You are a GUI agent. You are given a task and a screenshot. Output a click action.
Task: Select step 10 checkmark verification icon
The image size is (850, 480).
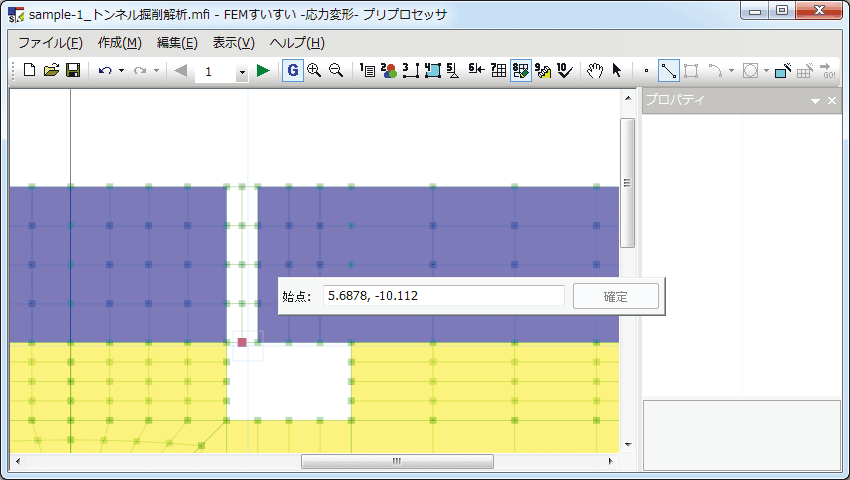(565, 71)
